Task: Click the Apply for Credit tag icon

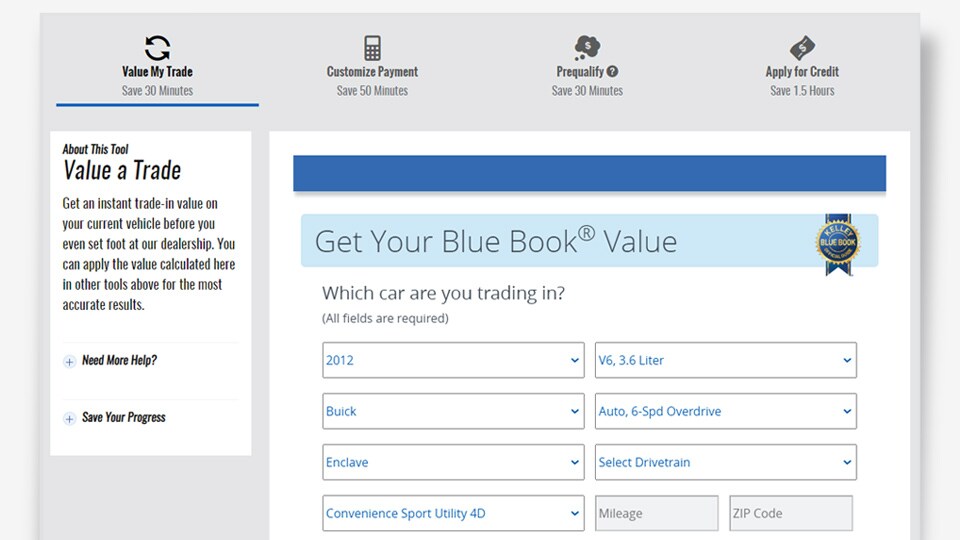Action: (x=802, y=48)
